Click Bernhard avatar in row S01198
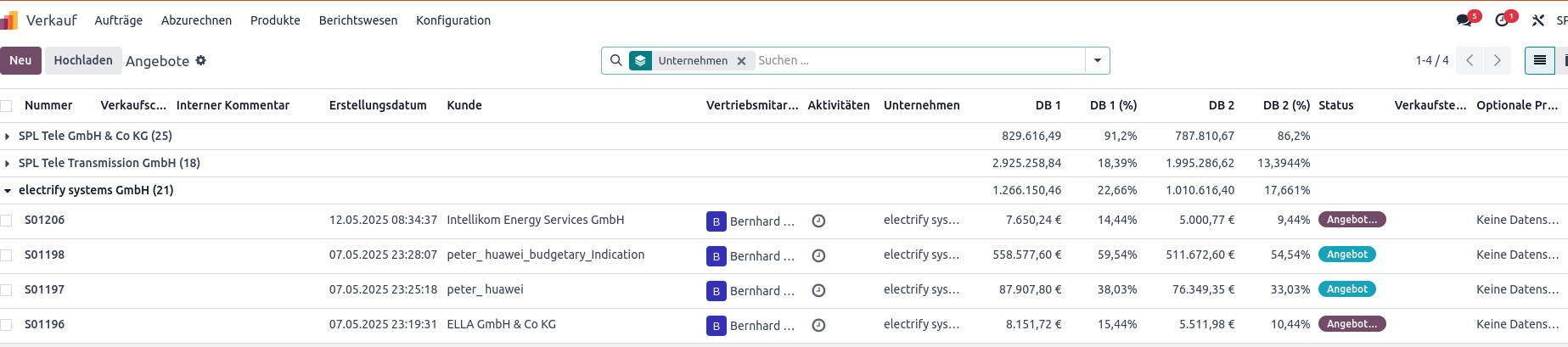Viewport: 1568px width, 347px height. [716, 256]
